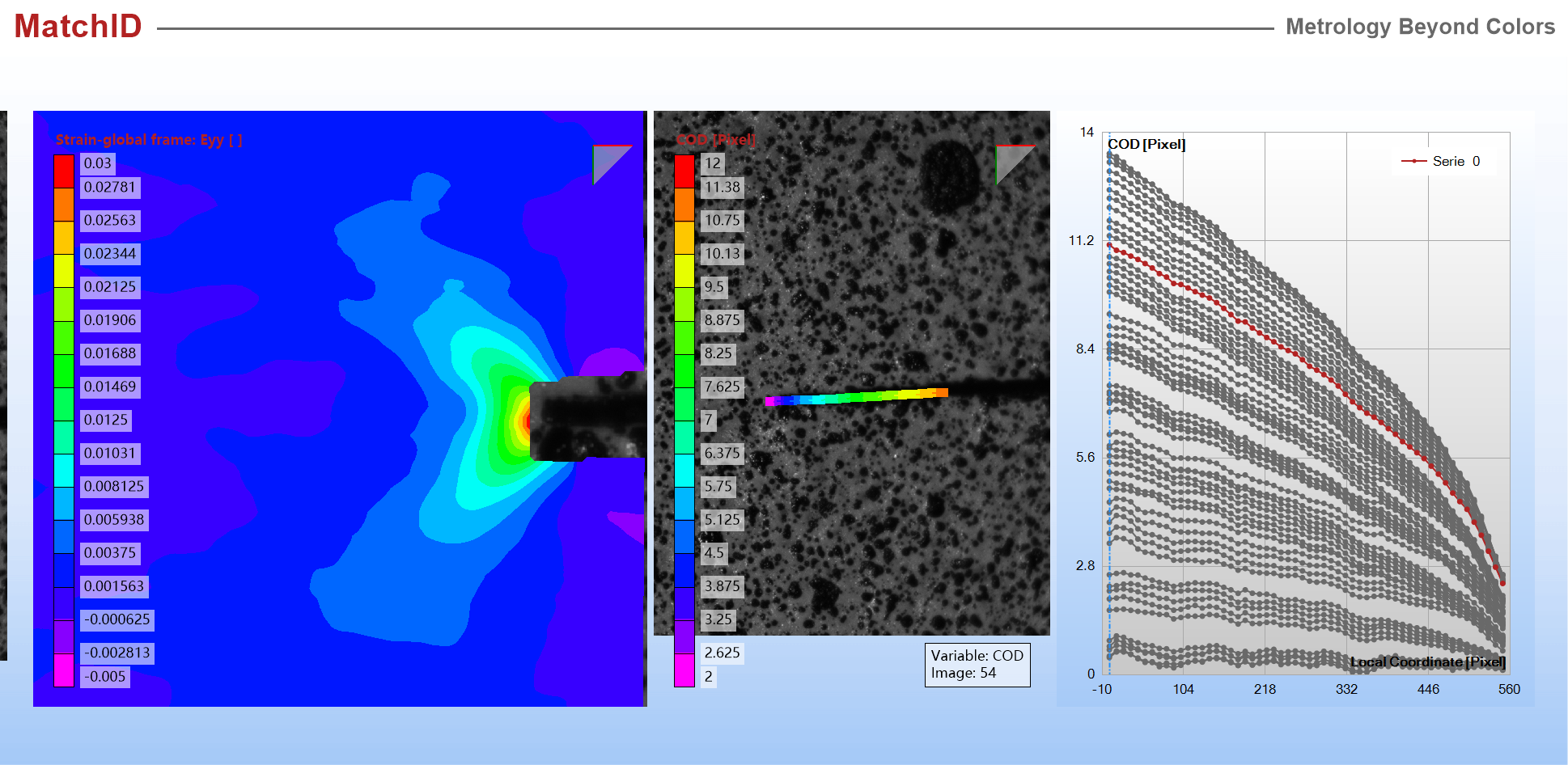This screenshot has width=1568, height=765.
Task: Click strain legend value 0.01688
Action: point(110,353)
